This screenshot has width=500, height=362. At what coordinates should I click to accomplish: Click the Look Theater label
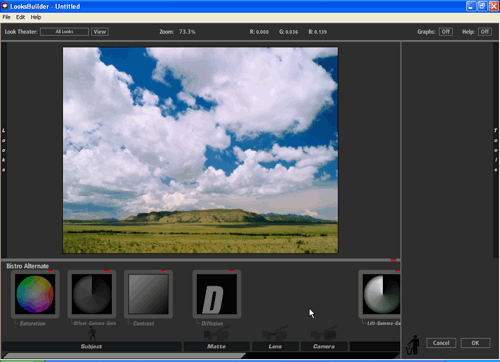pos(21,32)
